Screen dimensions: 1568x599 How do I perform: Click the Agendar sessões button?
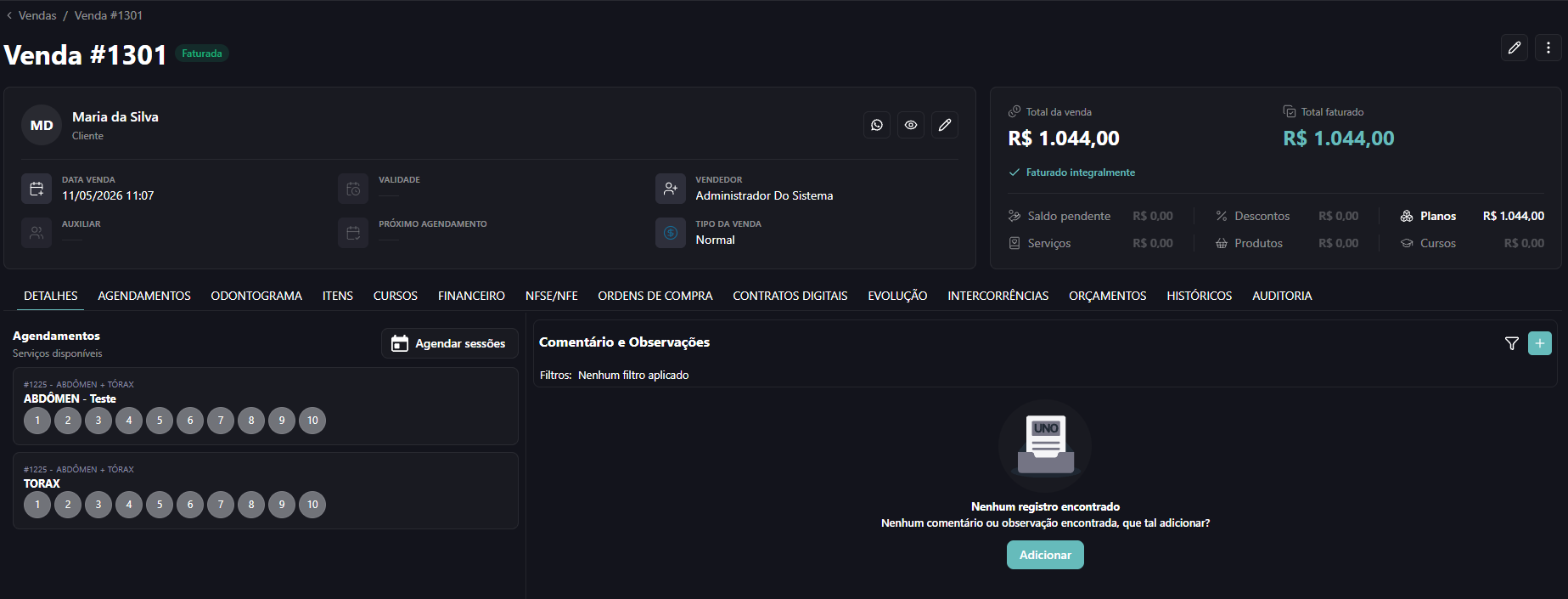[450, 343]
